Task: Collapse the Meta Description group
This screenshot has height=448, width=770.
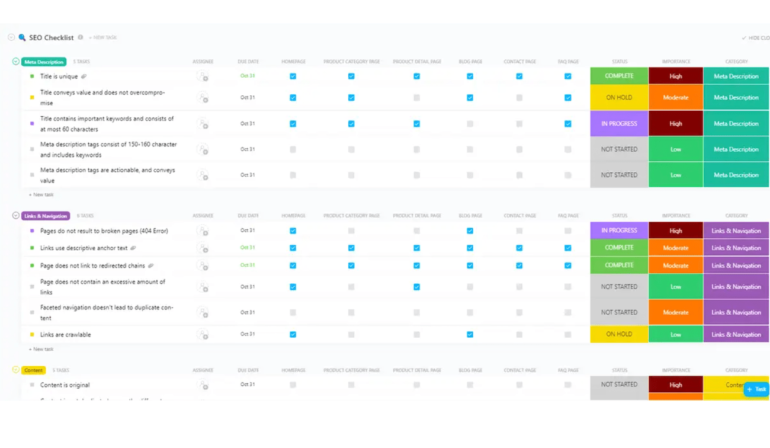Action: [x=15, y=62]
